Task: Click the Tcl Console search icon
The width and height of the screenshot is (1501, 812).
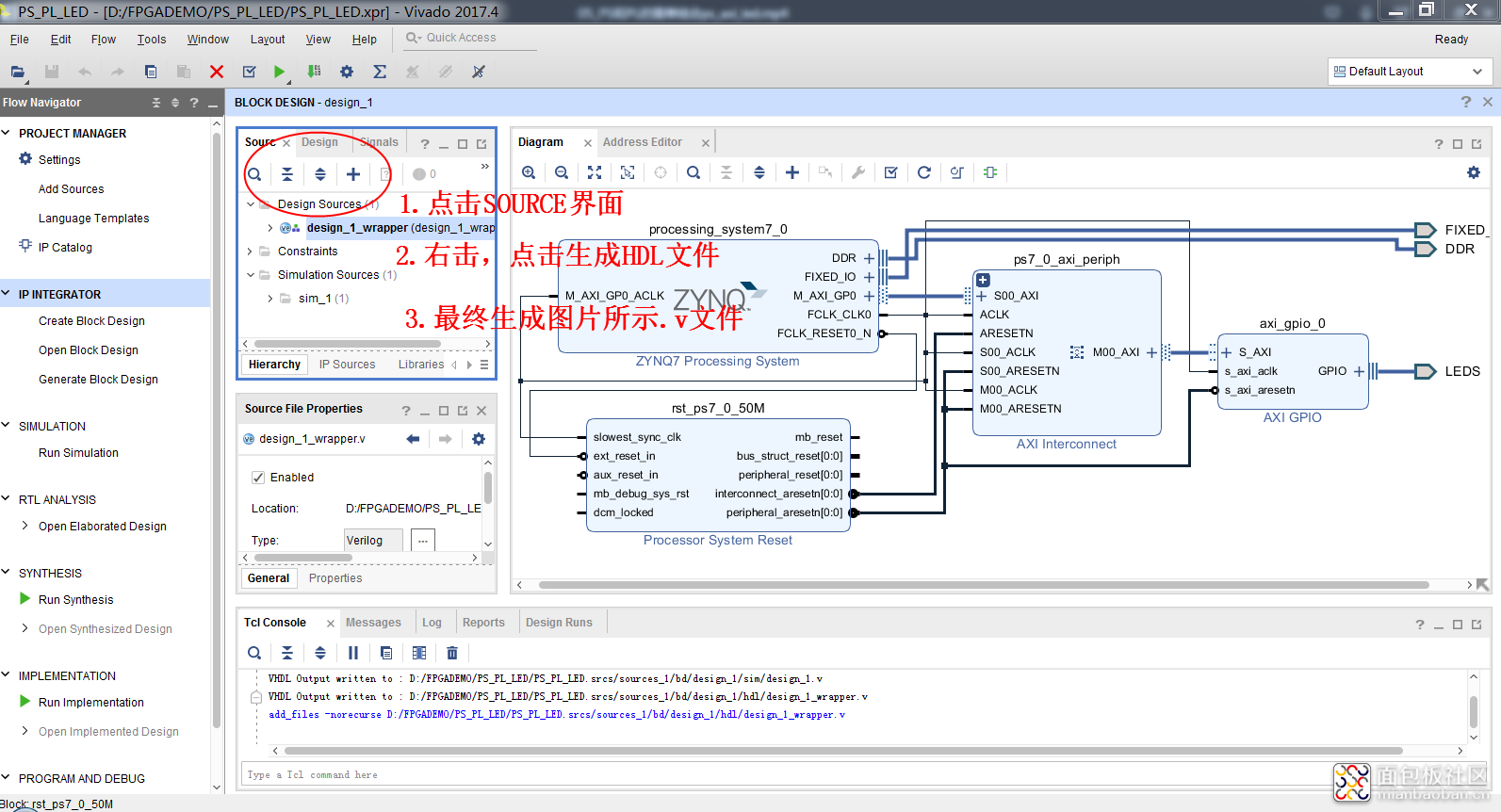Action: 254,653
